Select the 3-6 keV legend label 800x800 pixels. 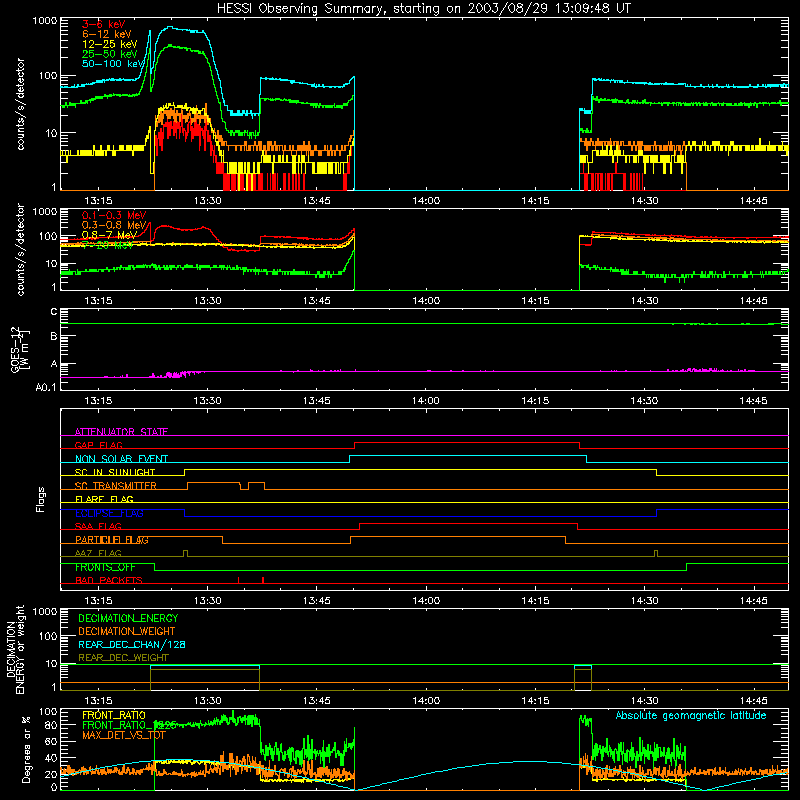click(x=104, y=24)
